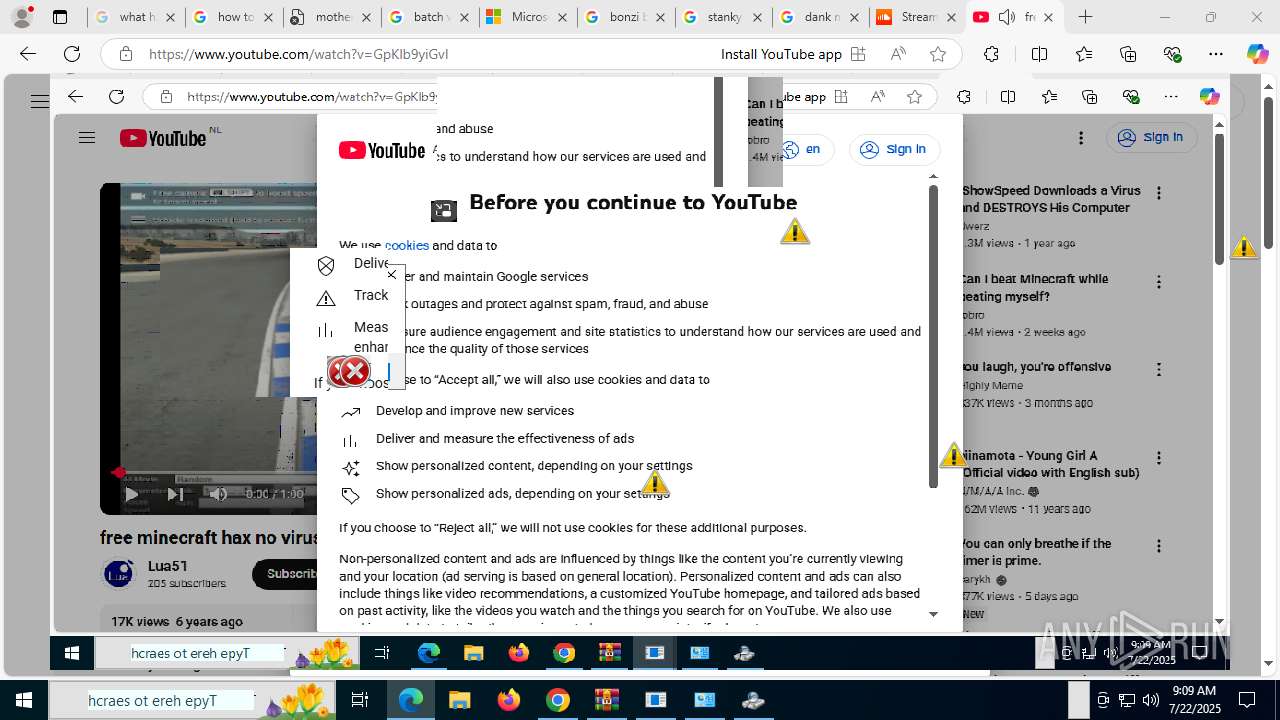
Task: Open Start menu on bottom taskbar
Action: click(x=23, y=700)
